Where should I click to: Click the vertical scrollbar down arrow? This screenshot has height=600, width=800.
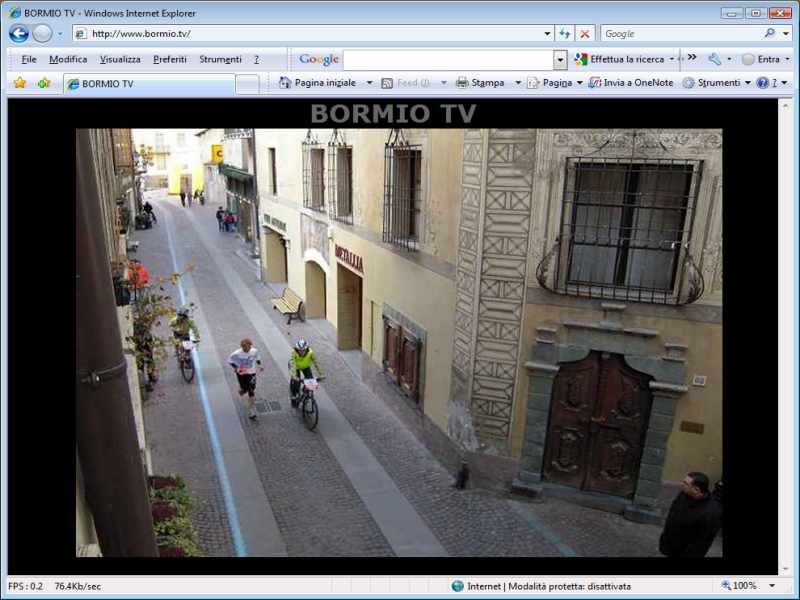pos(786,569)
